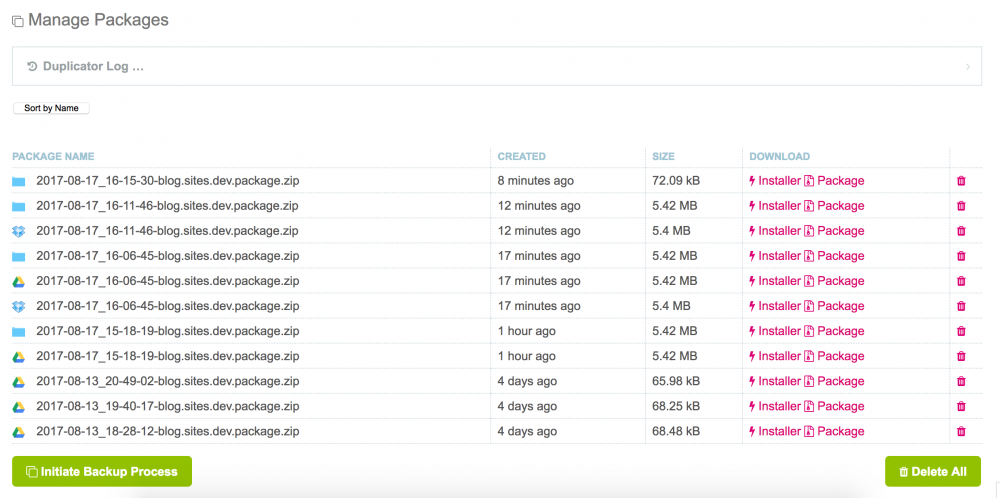Download Installer for local-folder 15-18-19 package
The height and width of the screenshot is (498, 1000).
[x=774, y=332]
